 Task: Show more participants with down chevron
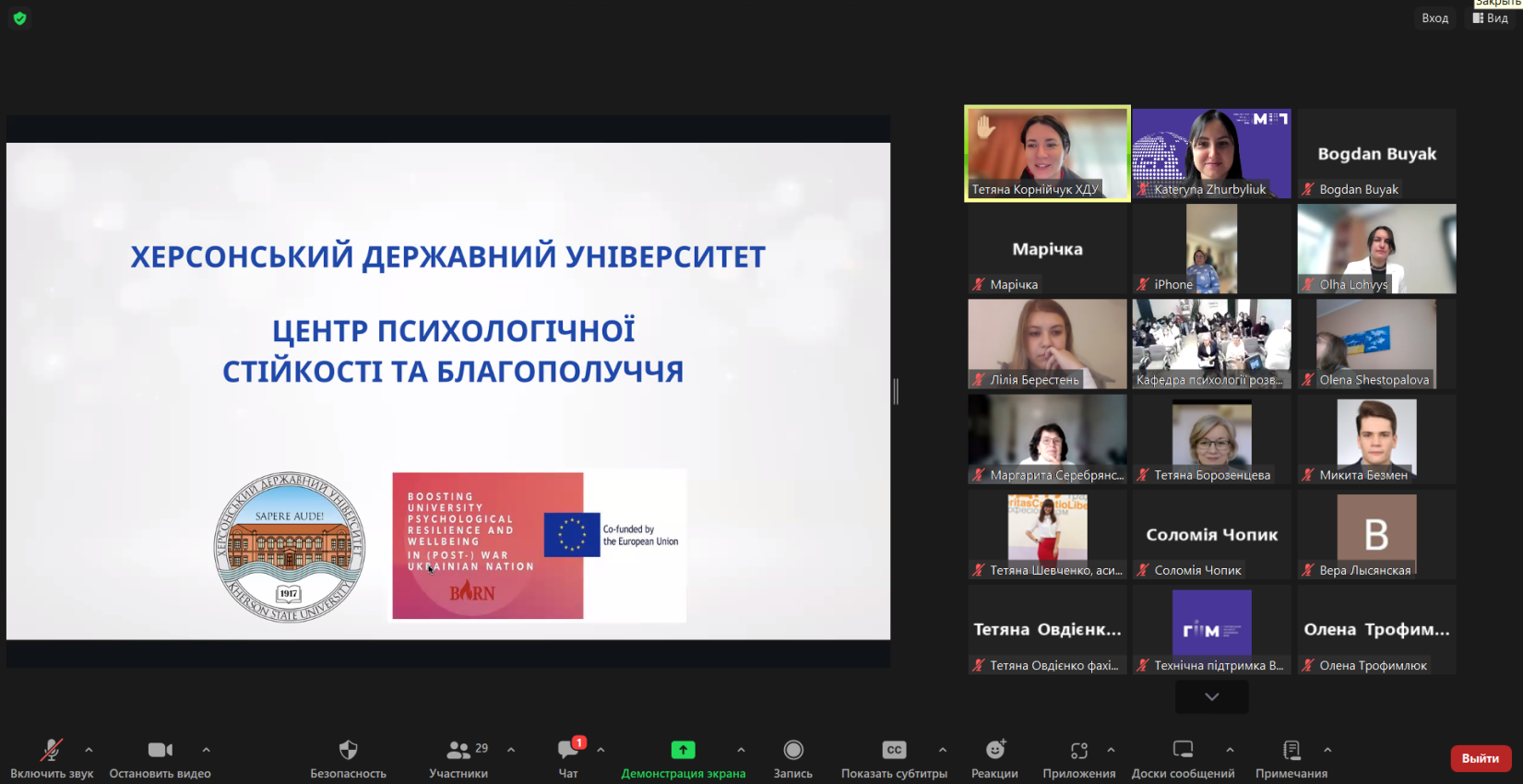[1211, 696]
